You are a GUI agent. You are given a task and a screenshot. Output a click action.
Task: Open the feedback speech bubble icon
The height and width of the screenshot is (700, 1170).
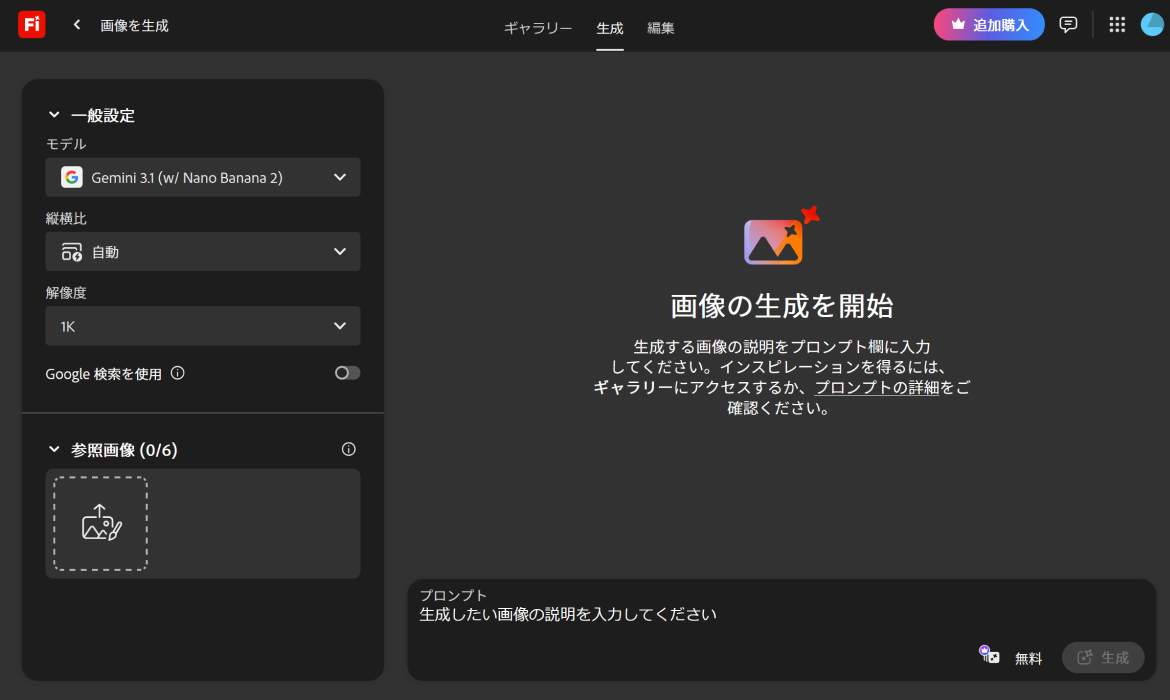1067,24
